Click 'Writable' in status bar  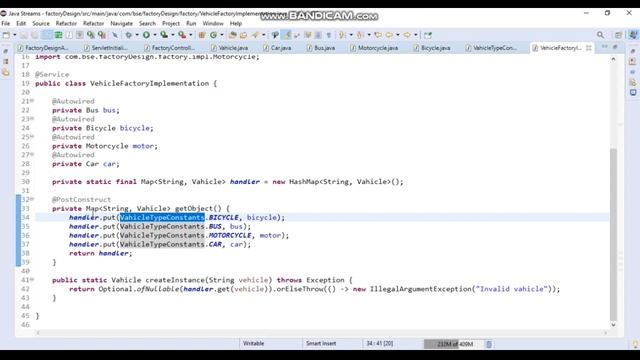click(x=253, y=344)
